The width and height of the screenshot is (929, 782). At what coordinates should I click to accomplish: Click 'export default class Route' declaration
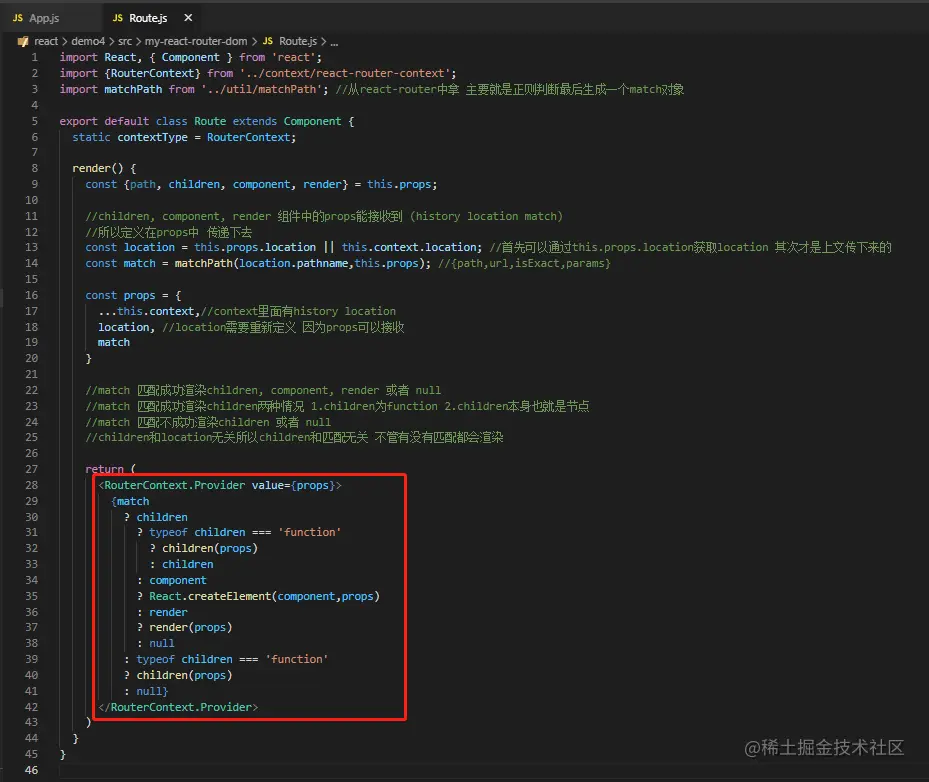coord(143,121)
